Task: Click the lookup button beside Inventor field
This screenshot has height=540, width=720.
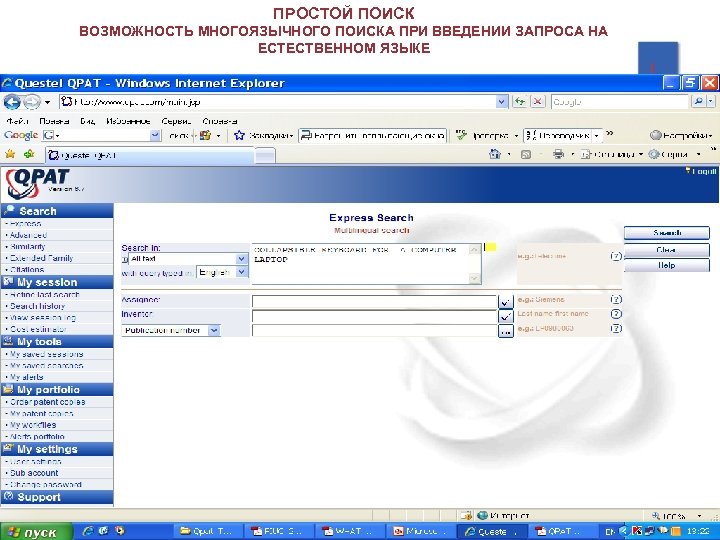Action: [506, 316]
